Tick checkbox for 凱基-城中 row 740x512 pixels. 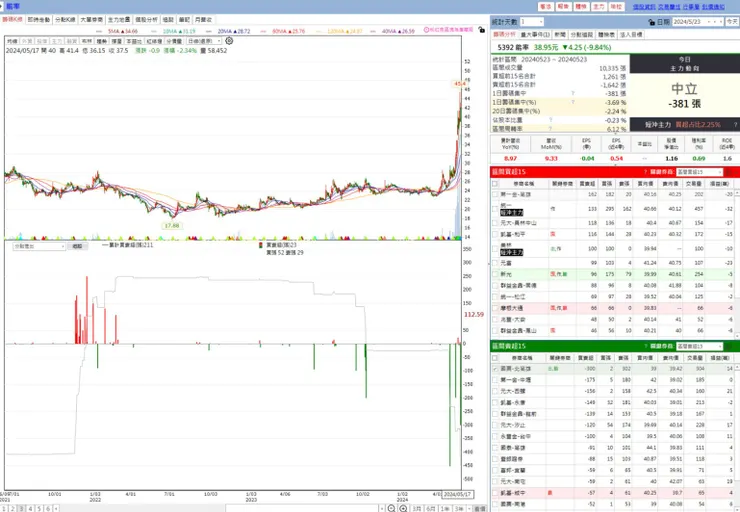(x=495, y=493)
